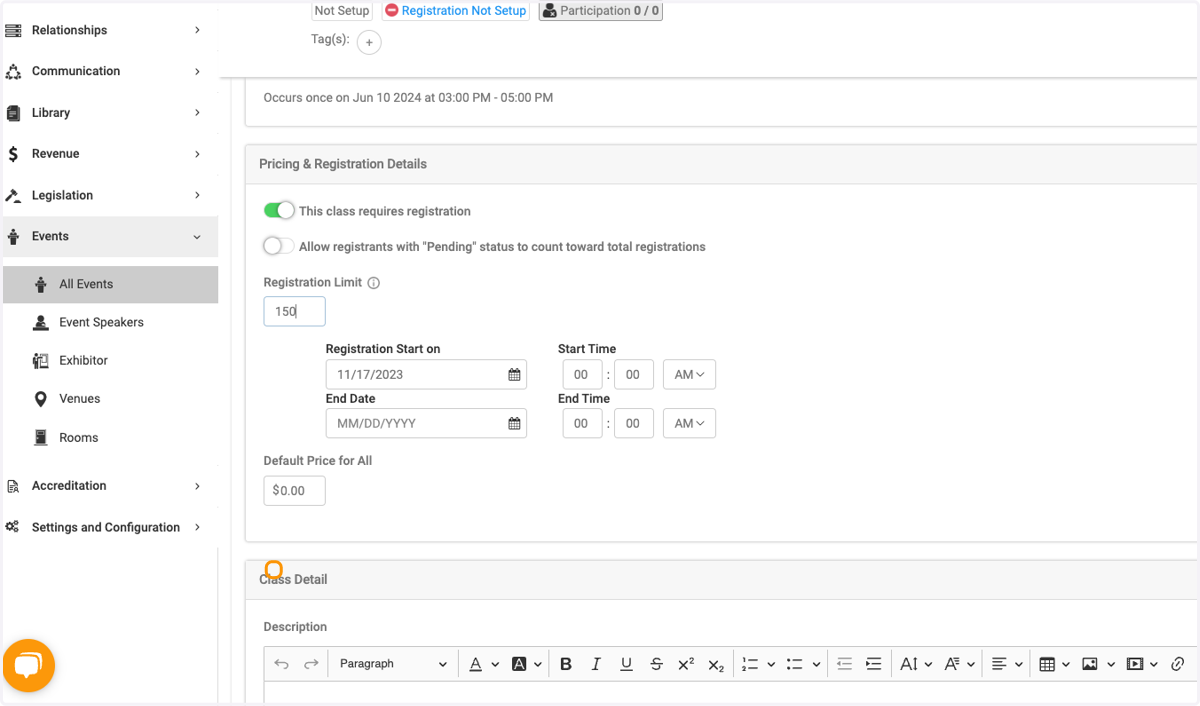This screenshot has width=1200, height=706.
Task: Click the text alignment icon
Action: (998, 664)
